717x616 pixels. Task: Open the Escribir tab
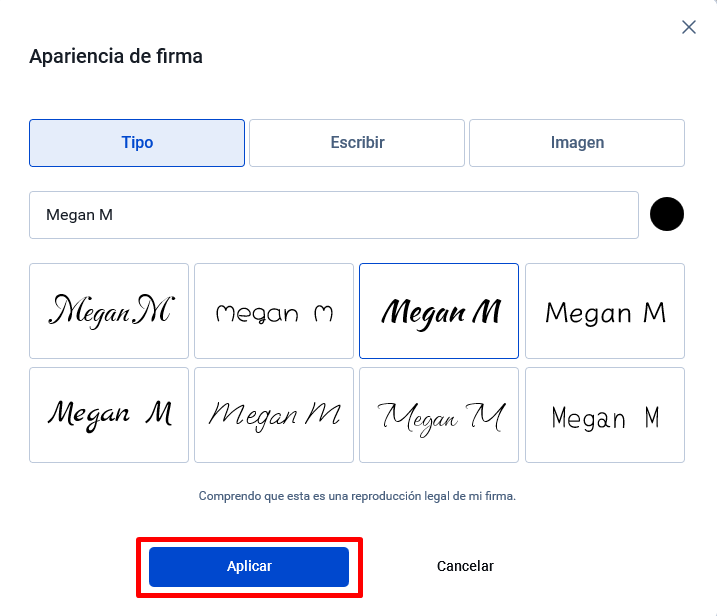pos(357,143)
